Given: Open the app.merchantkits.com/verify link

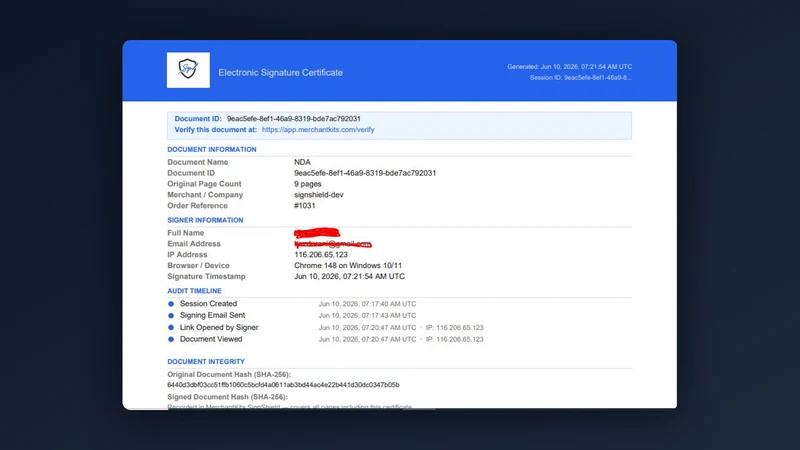Looking at the screenshot, I should [x=318, y=130].
